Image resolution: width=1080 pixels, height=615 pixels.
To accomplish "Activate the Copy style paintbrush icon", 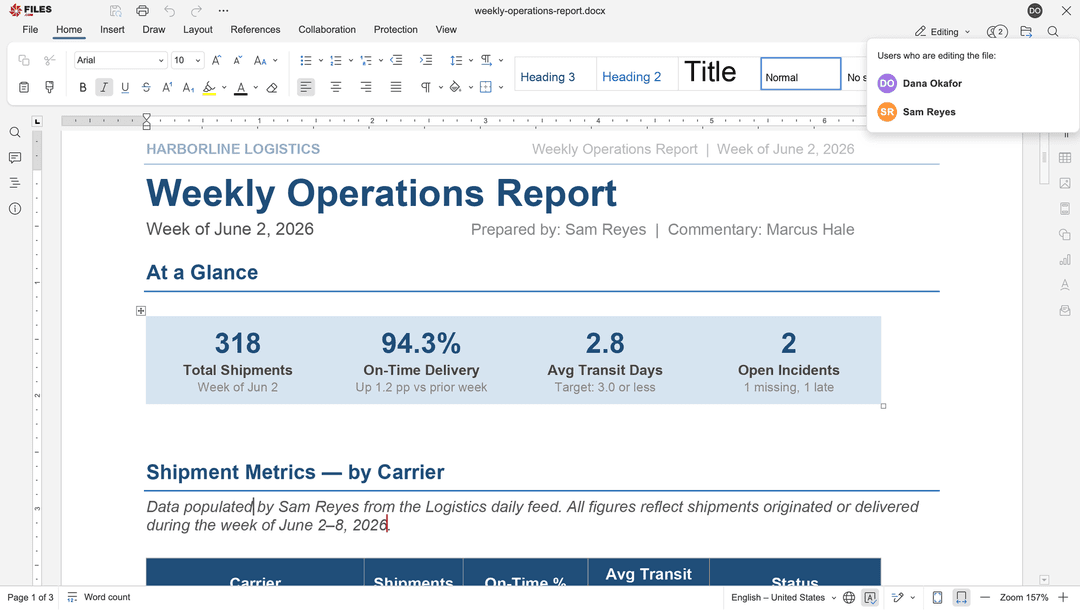I will pyautogui.click(x=50, y=87).
